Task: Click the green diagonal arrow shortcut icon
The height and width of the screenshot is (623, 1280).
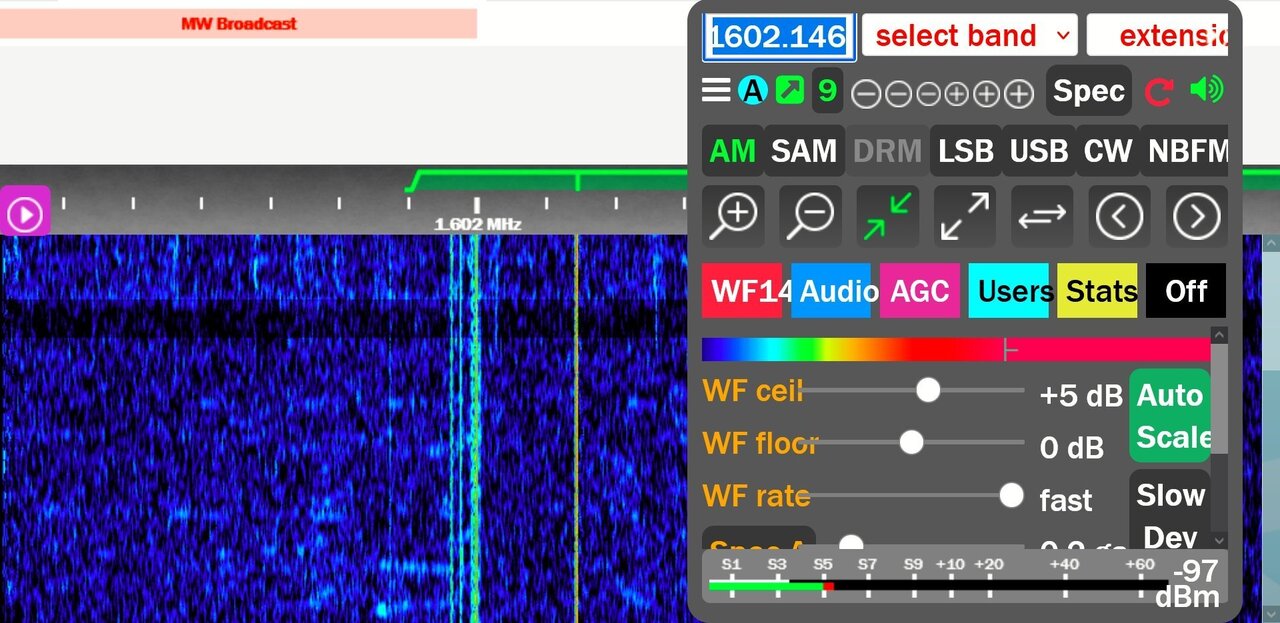Action: [x=788, y=90]
